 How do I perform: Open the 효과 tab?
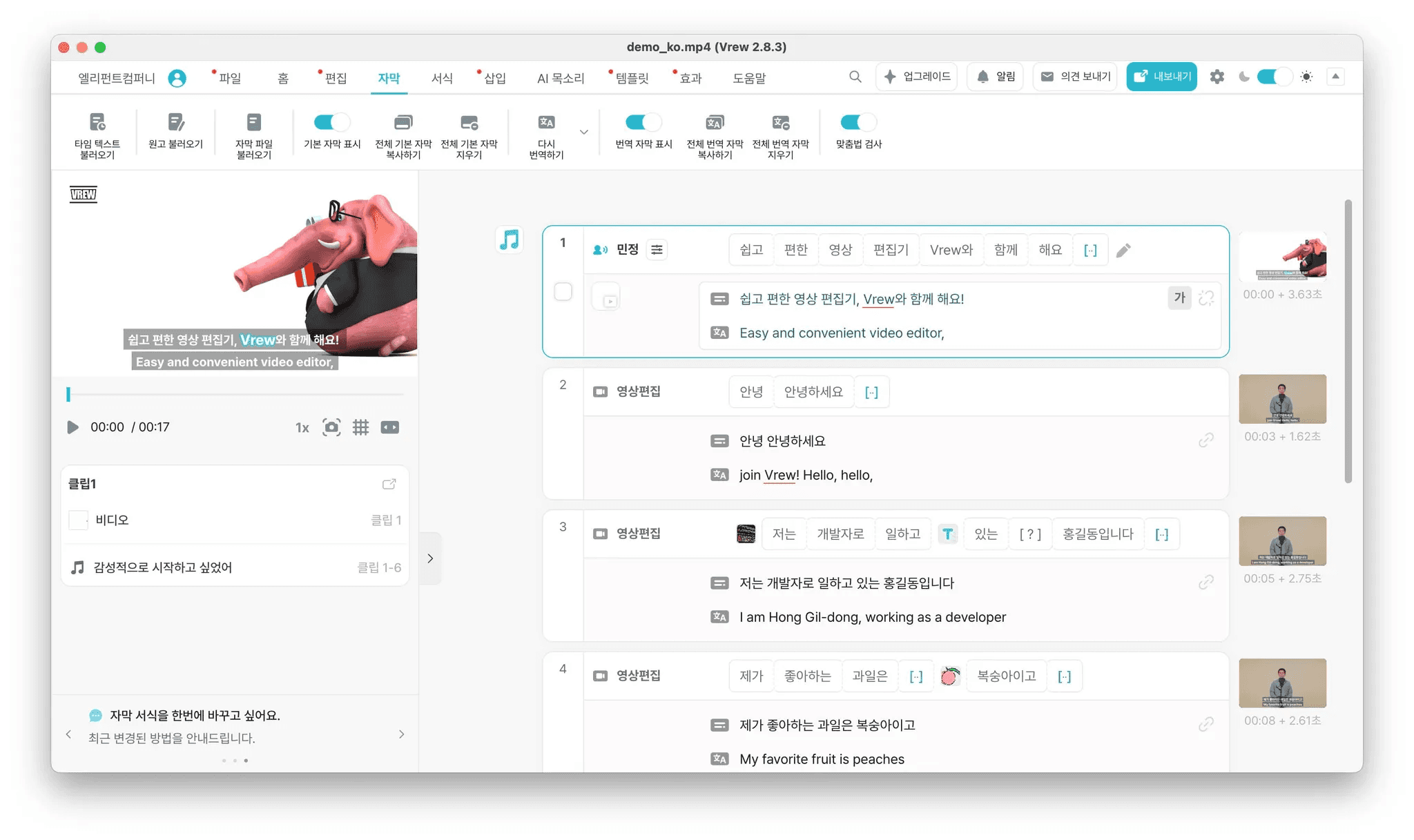pos(690,78)
